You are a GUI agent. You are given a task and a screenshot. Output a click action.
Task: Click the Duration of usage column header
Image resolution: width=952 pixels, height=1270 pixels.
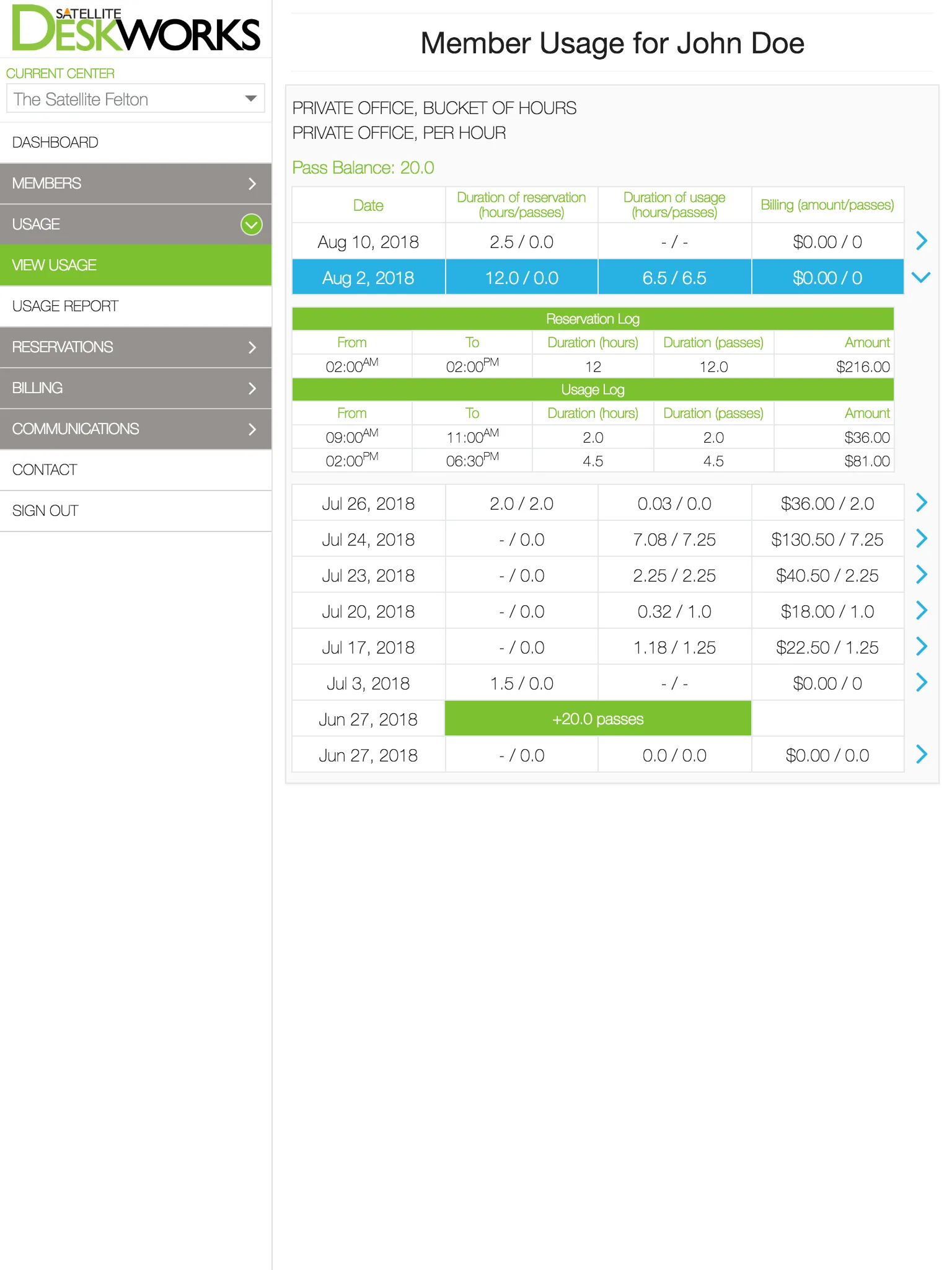(x=674, y=205)
